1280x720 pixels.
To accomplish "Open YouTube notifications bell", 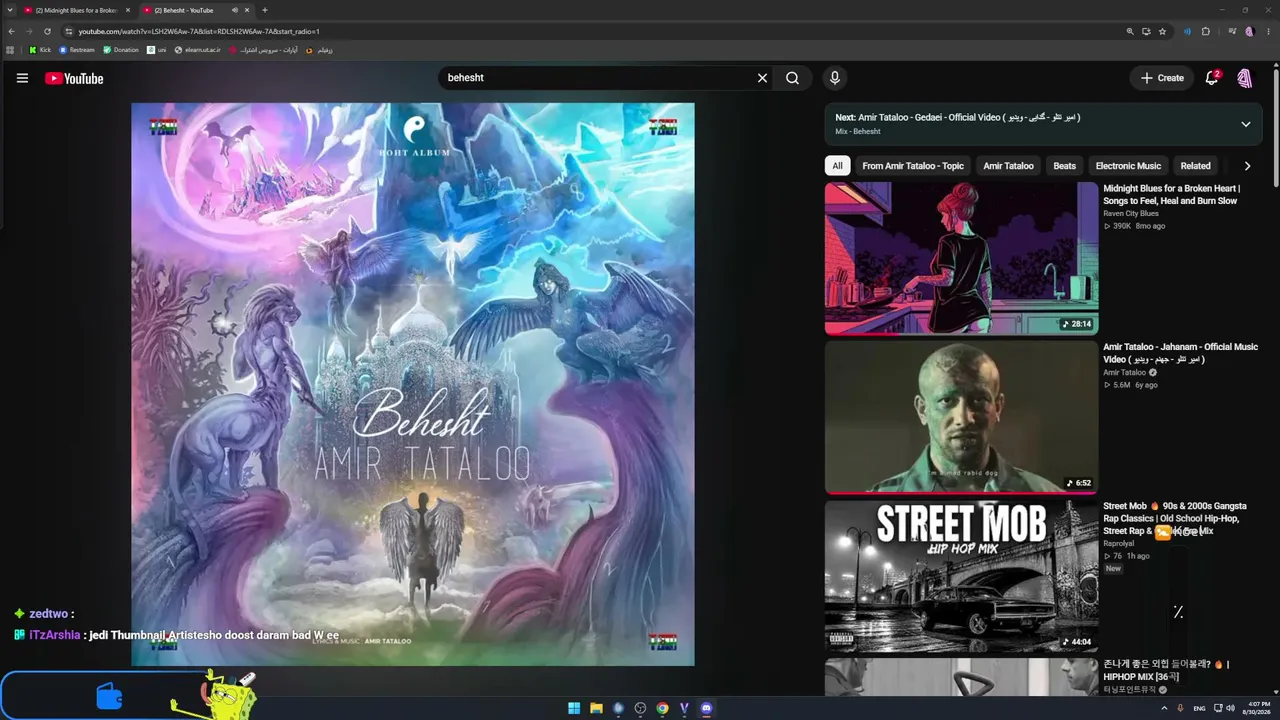I will pos(1212,78).
